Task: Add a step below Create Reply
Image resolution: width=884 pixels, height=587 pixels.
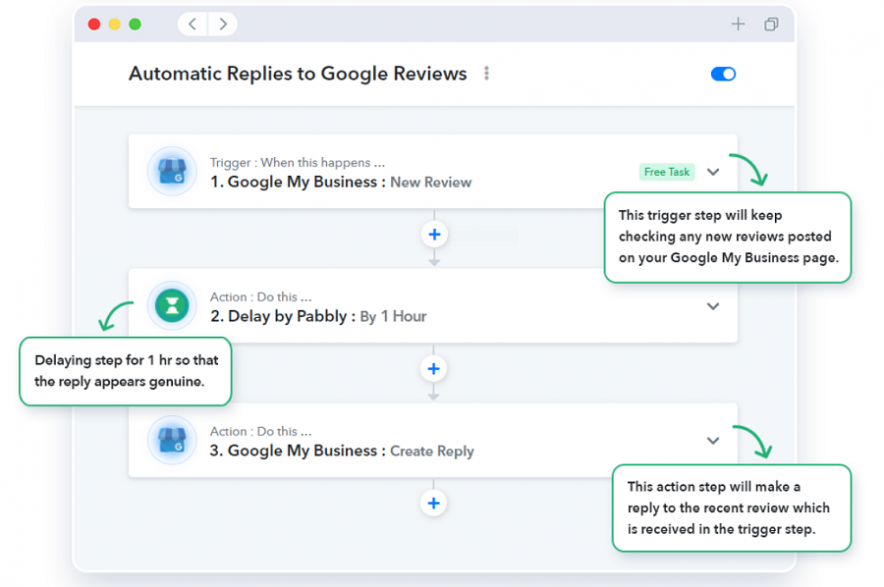Action: pos(433,503)
